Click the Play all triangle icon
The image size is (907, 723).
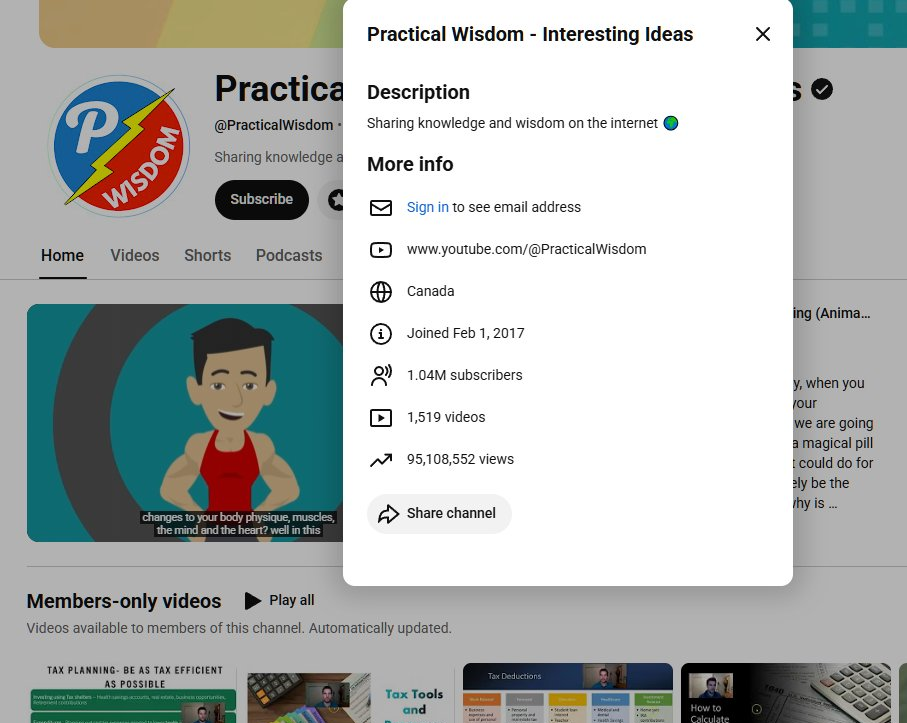click(x=253, y=600)
